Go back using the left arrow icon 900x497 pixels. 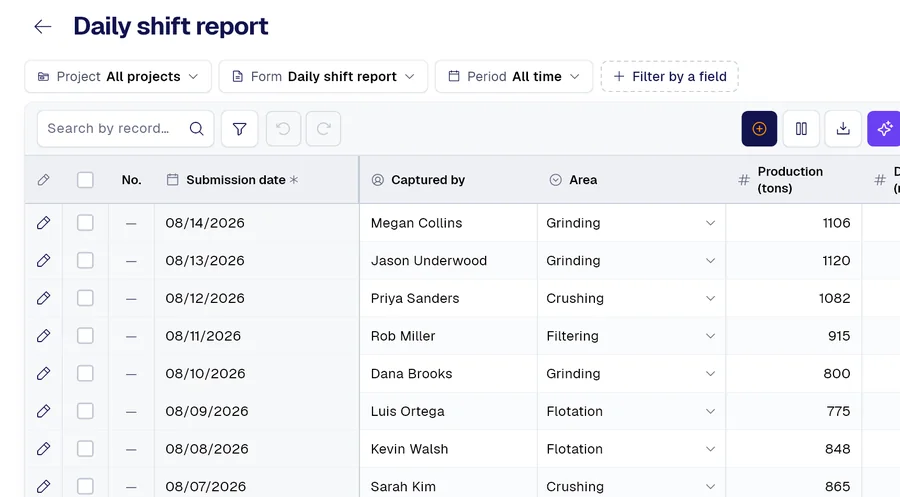(42, 26)
